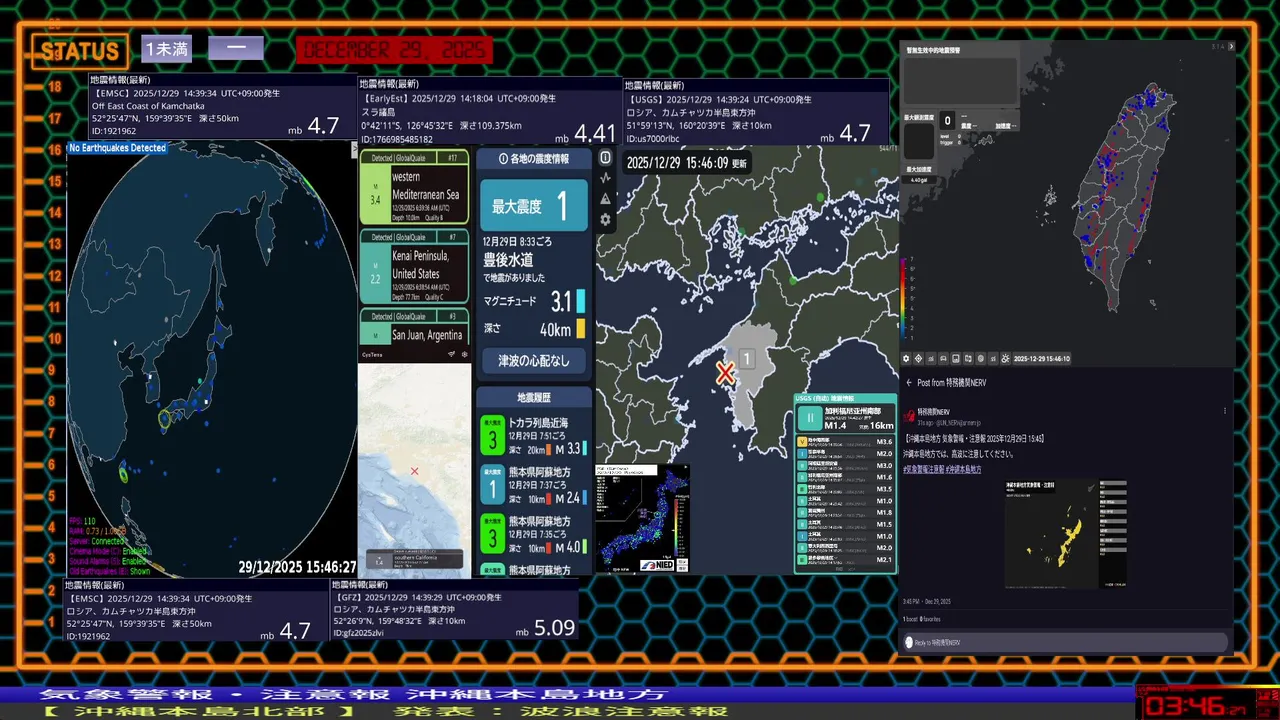Click the magnitude 3.1 cyan color bar
Image resolution: width=1280 pixels, height=720 pixels.
tap(581, 301)
